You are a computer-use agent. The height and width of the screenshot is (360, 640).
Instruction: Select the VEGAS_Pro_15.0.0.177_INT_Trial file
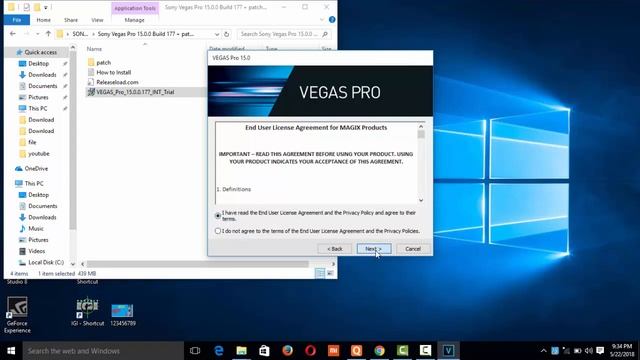135,92
